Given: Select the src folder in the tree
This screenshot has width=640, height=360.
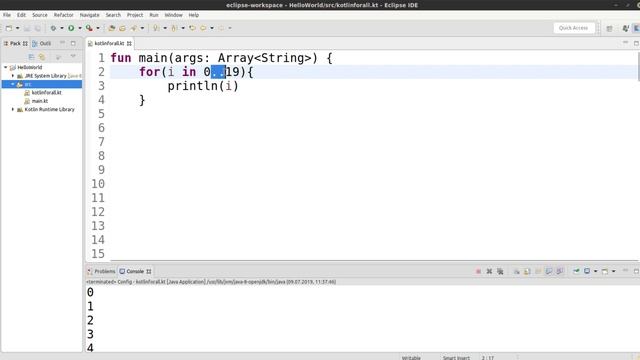Looking at the screenshot, I should [42, 84].
